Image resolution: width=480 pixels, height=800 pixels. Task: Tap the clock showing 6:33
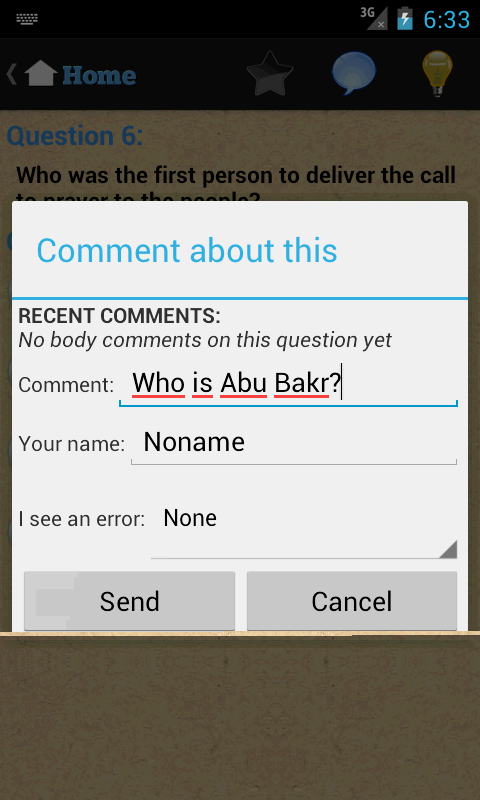coord(446,19)
